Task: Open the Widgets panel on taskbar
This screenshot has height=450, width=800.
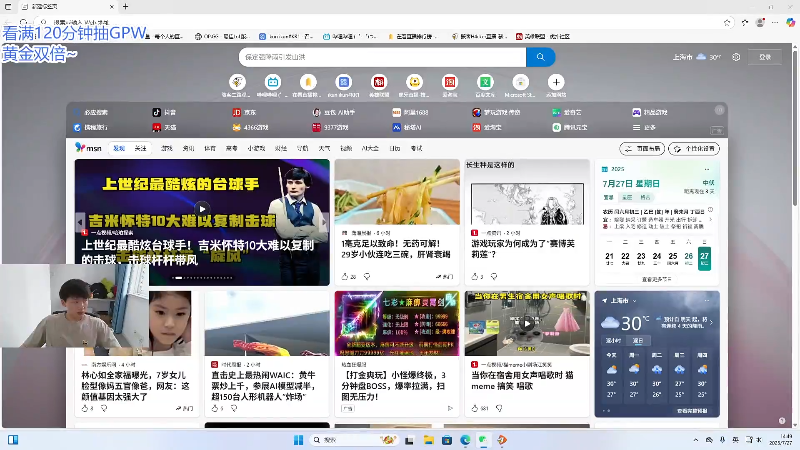Action: point(13,440)
